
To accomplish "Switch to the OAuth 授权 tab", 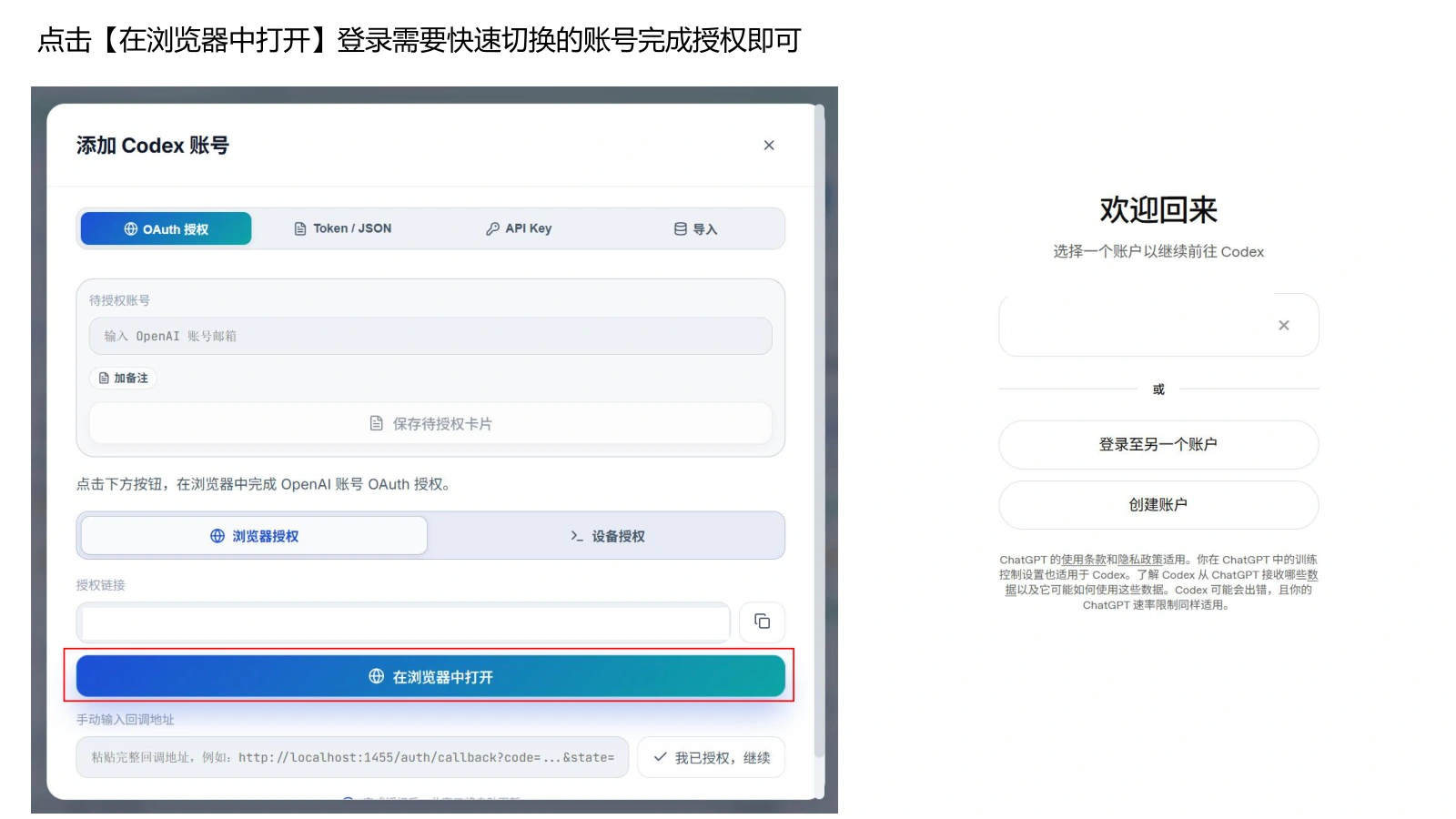I will coord(166,228).
